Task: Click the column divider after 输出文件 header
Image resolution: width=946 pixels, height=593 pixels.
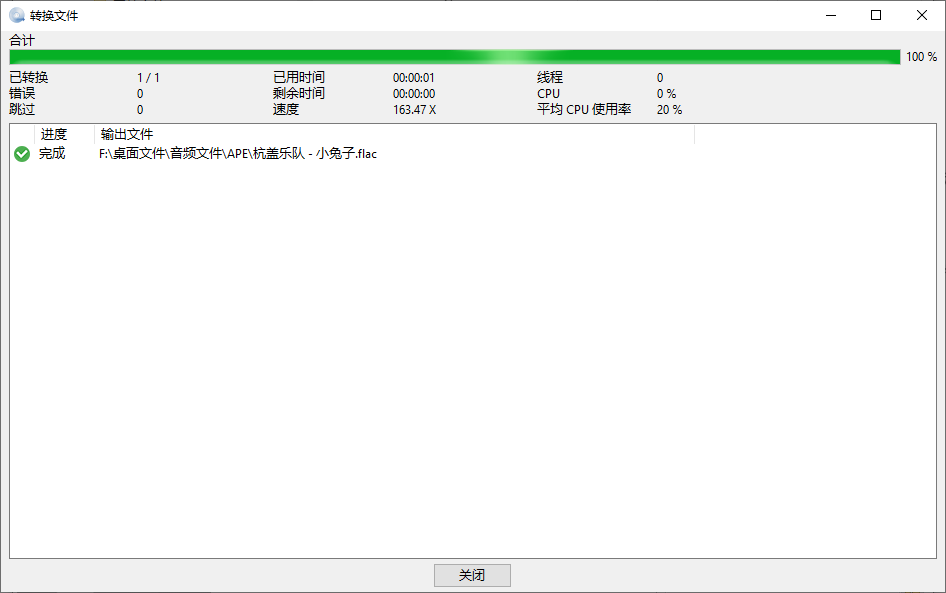Action: 694,133
